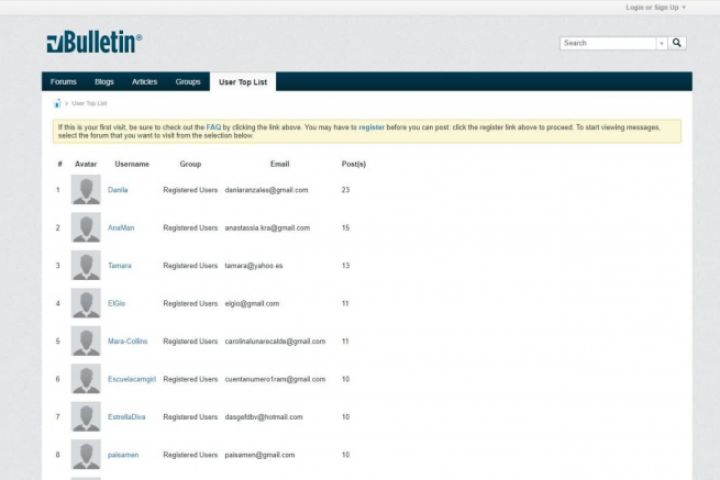Open Tamara's user profile link

[x=119, y=265]
